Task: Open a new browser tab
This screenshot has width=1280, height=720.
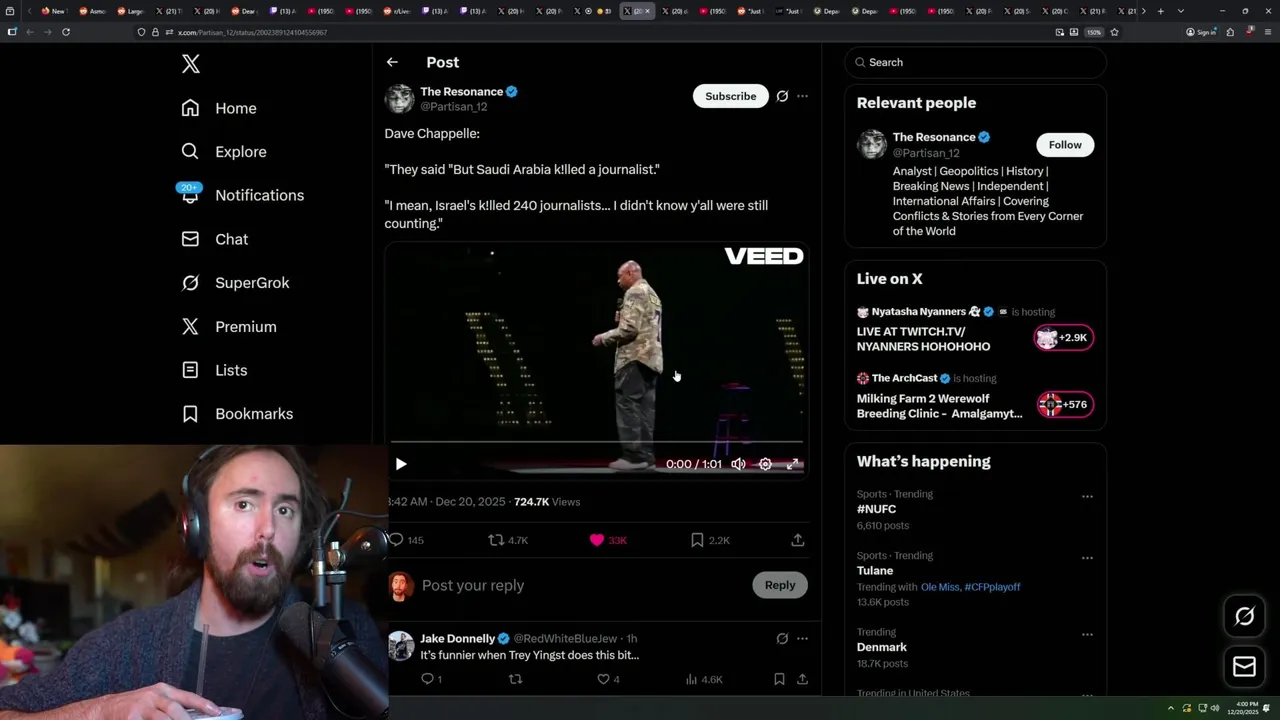Action: pos(1160,11)
